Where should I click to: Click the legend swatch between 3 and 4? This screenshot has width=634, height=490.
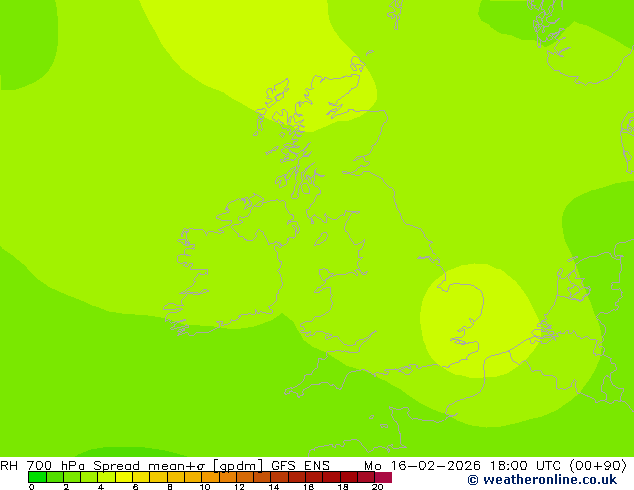pos(89,477)
